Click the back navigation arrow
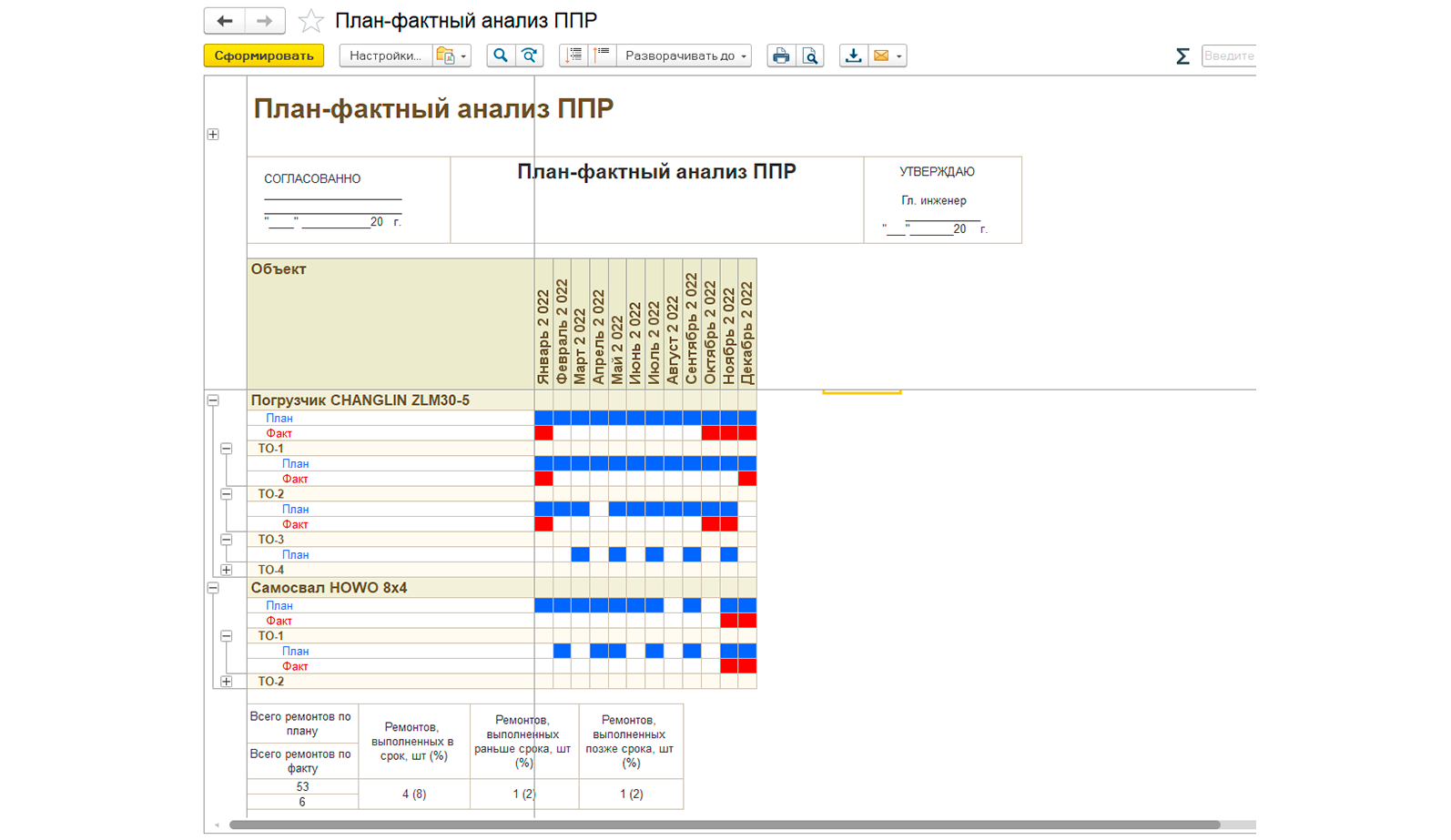 pos(225,20)
